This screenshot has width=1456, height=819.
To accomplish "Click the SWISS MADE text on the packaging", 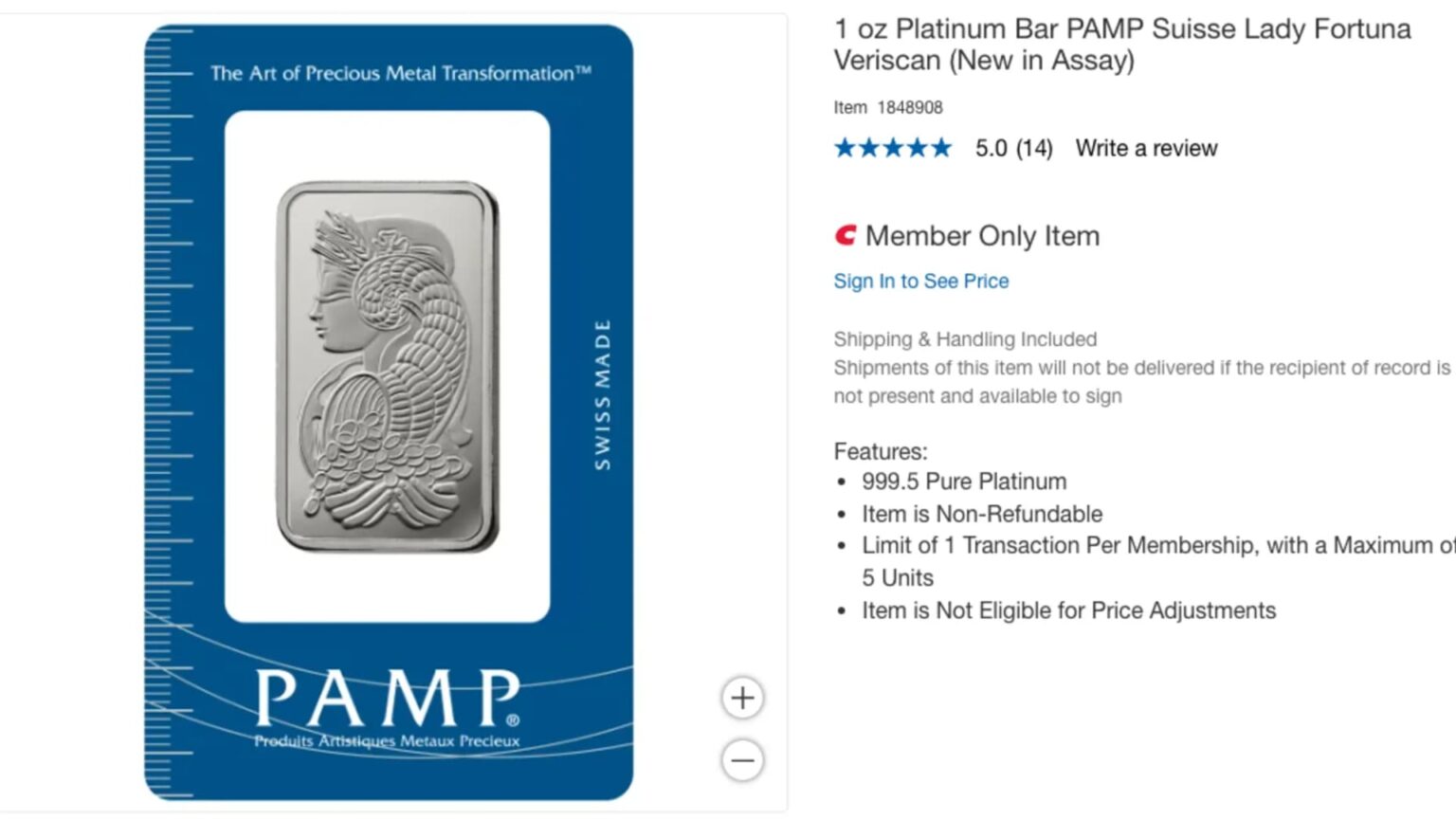I will (603, 395).
